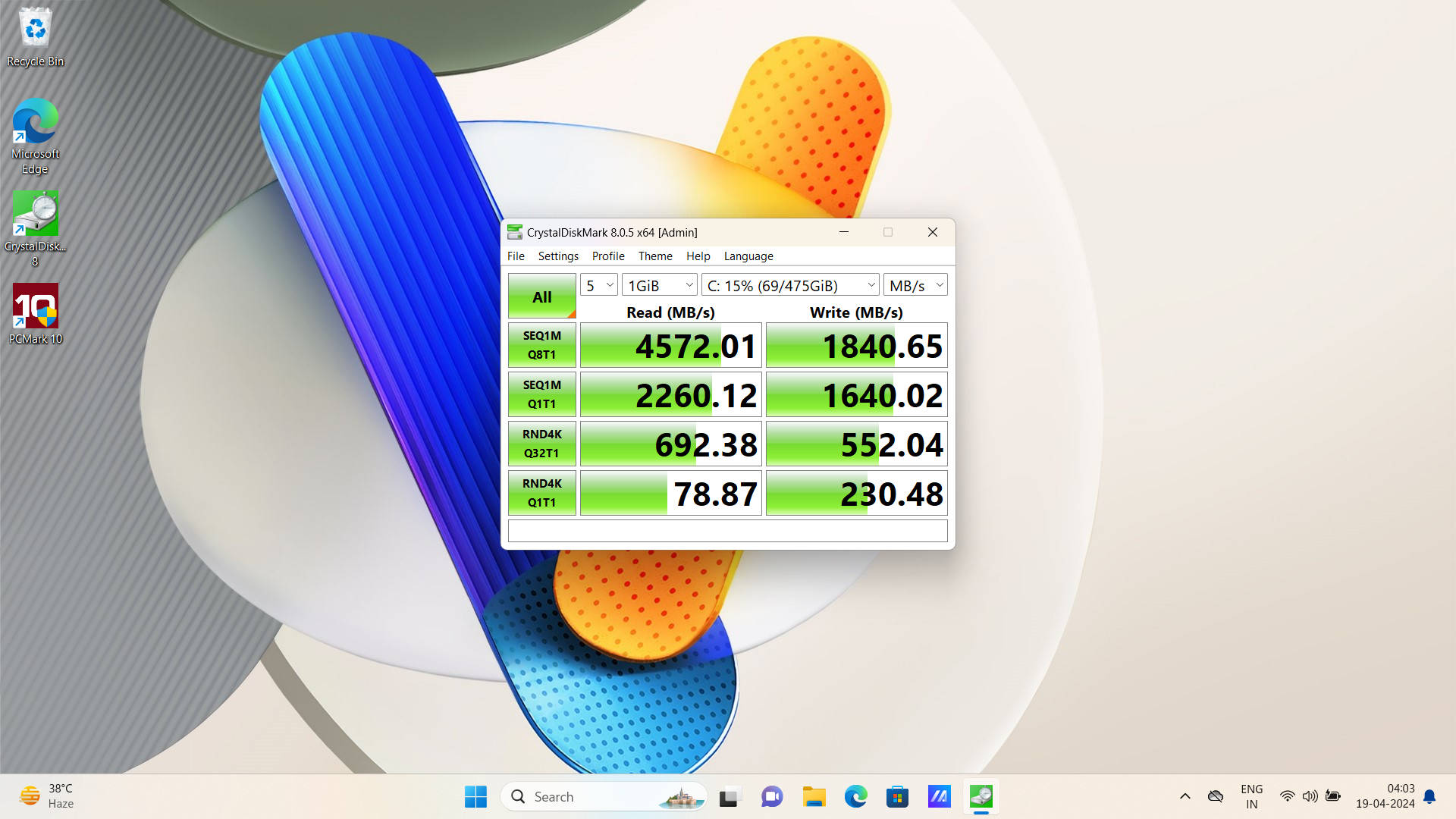
Task: Open the 1GiB test size dropdown
Action: [x=659, y=286]
